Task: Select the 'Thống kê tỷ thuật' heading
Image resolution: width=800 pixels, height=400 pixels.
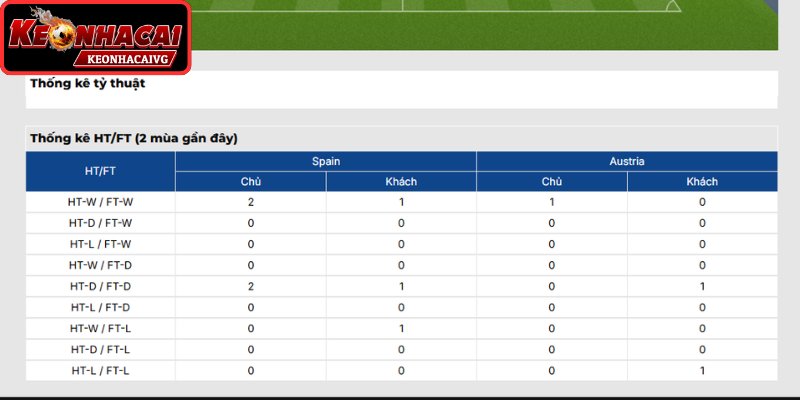Action: [87, 83]
